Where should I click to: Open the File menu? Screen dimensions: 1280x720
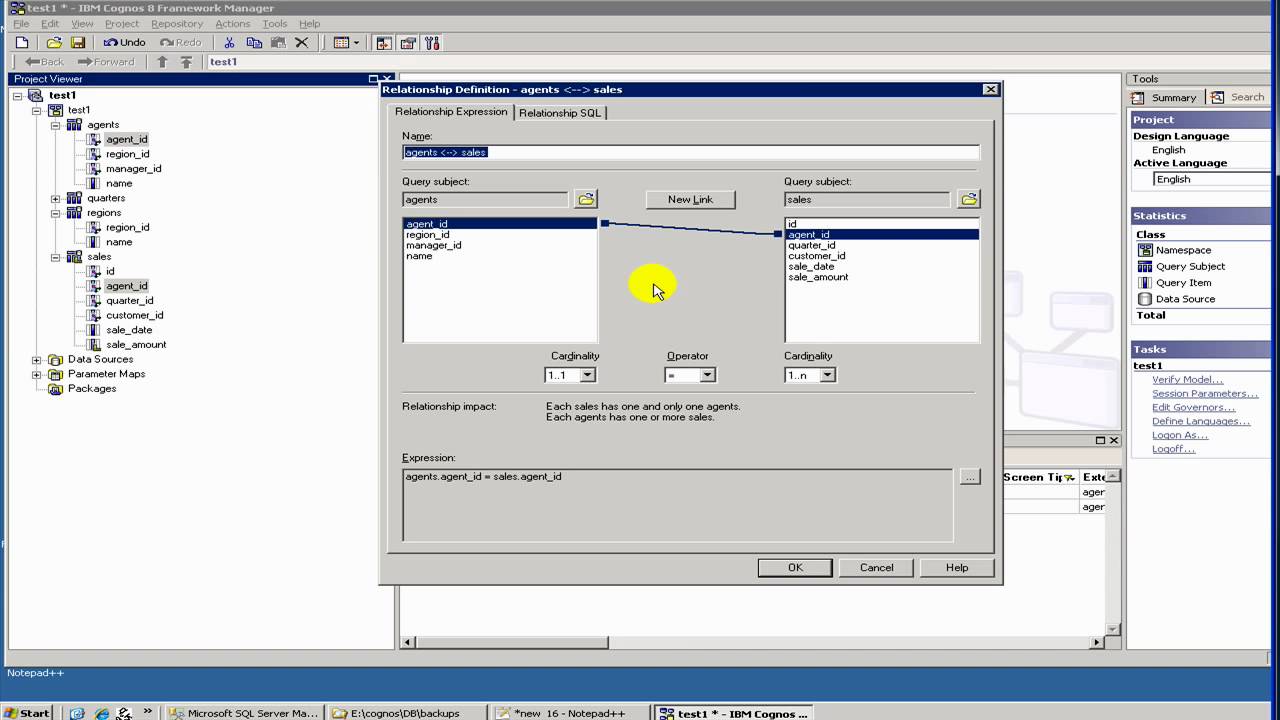point(21,24)
